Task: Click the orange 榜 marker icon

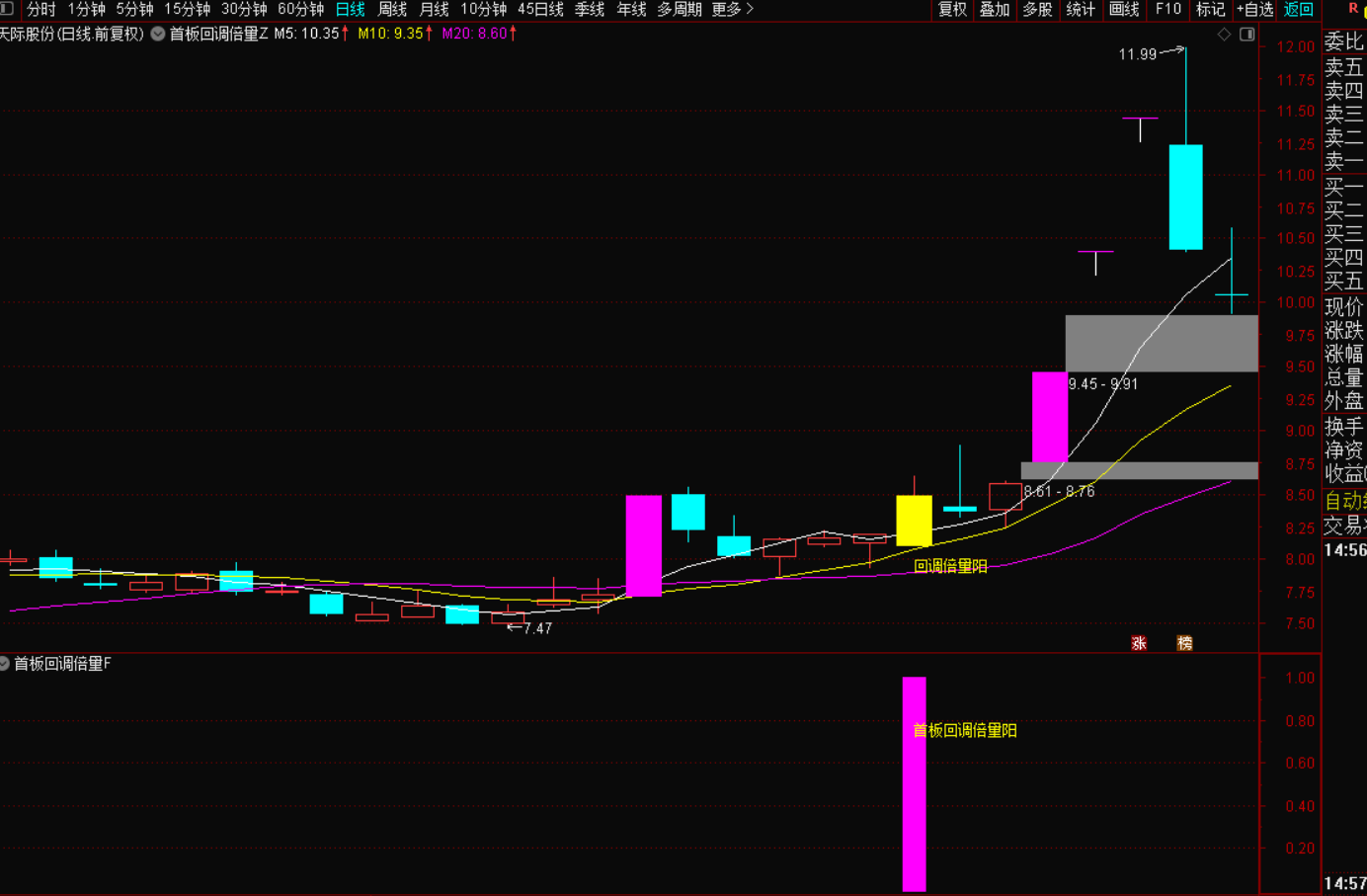Action: 1184,643
